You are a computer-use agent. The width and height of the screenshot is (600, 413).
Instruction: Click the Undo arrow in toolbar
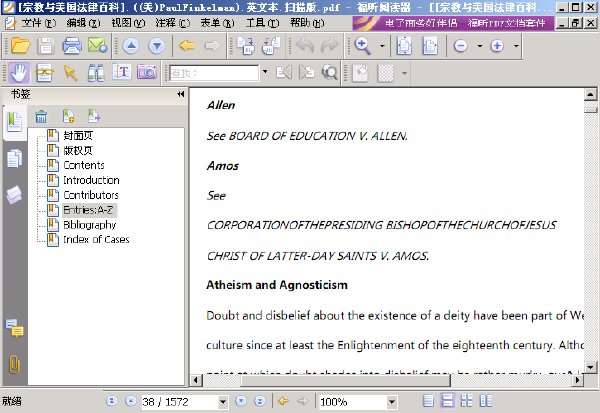coord(305,46)
